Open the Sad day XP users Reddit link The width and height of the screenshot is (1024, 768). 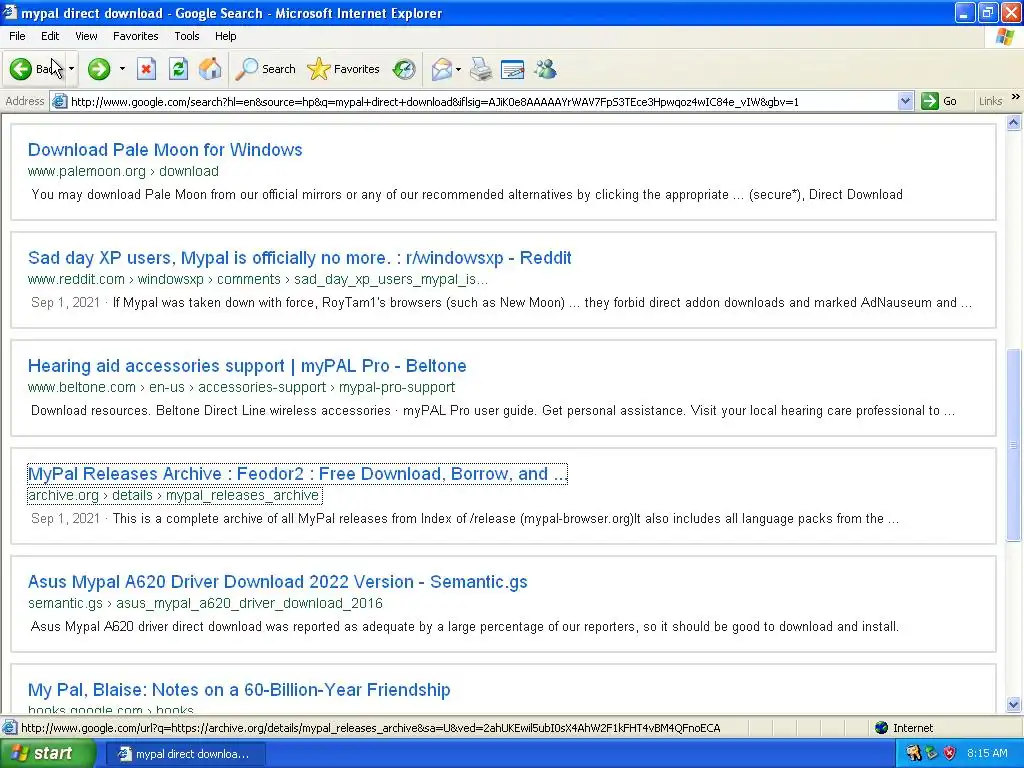pos(299,258)
